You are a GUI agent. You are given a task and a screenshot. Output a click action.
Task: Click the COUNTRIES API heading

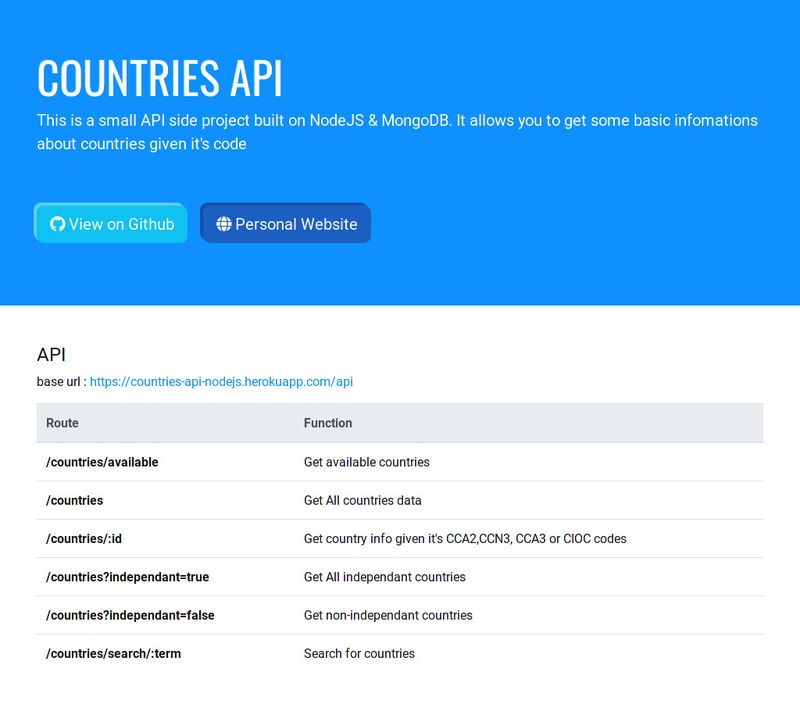click(159, 78)
